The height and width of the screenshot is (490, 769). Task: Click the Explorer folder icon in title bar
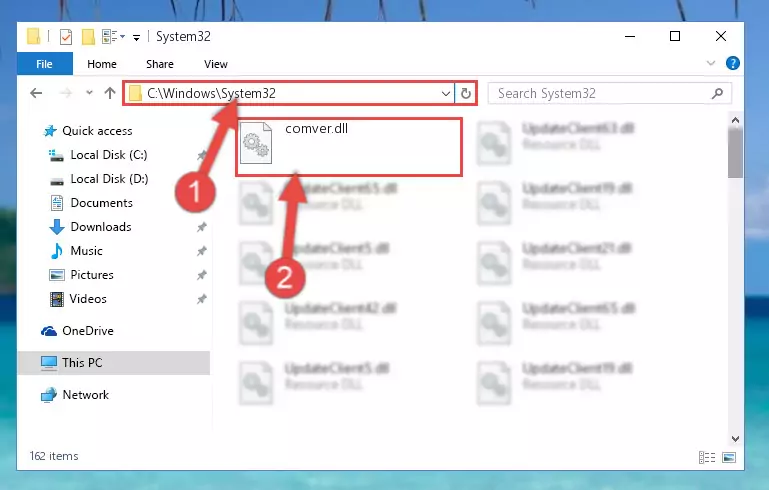coord(33,36)
